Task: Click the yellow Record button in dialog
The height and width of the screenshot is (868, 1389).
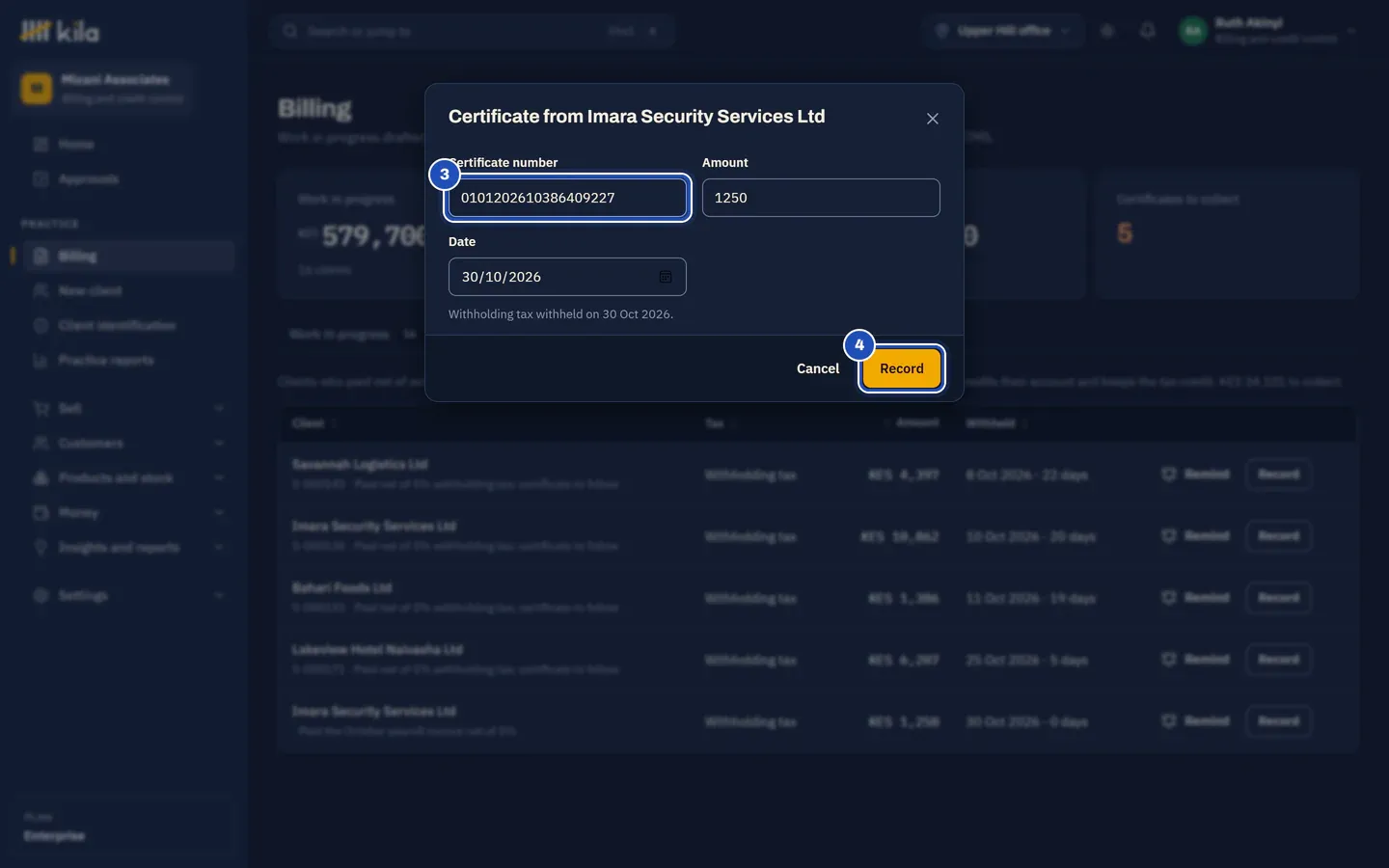Action: [902, 368]
